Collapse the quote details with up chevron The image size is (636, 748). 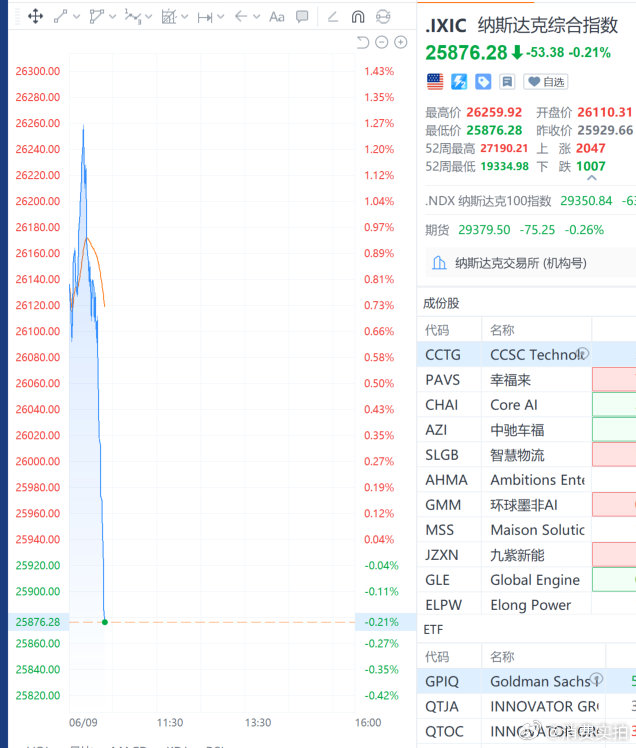[592, 178]
